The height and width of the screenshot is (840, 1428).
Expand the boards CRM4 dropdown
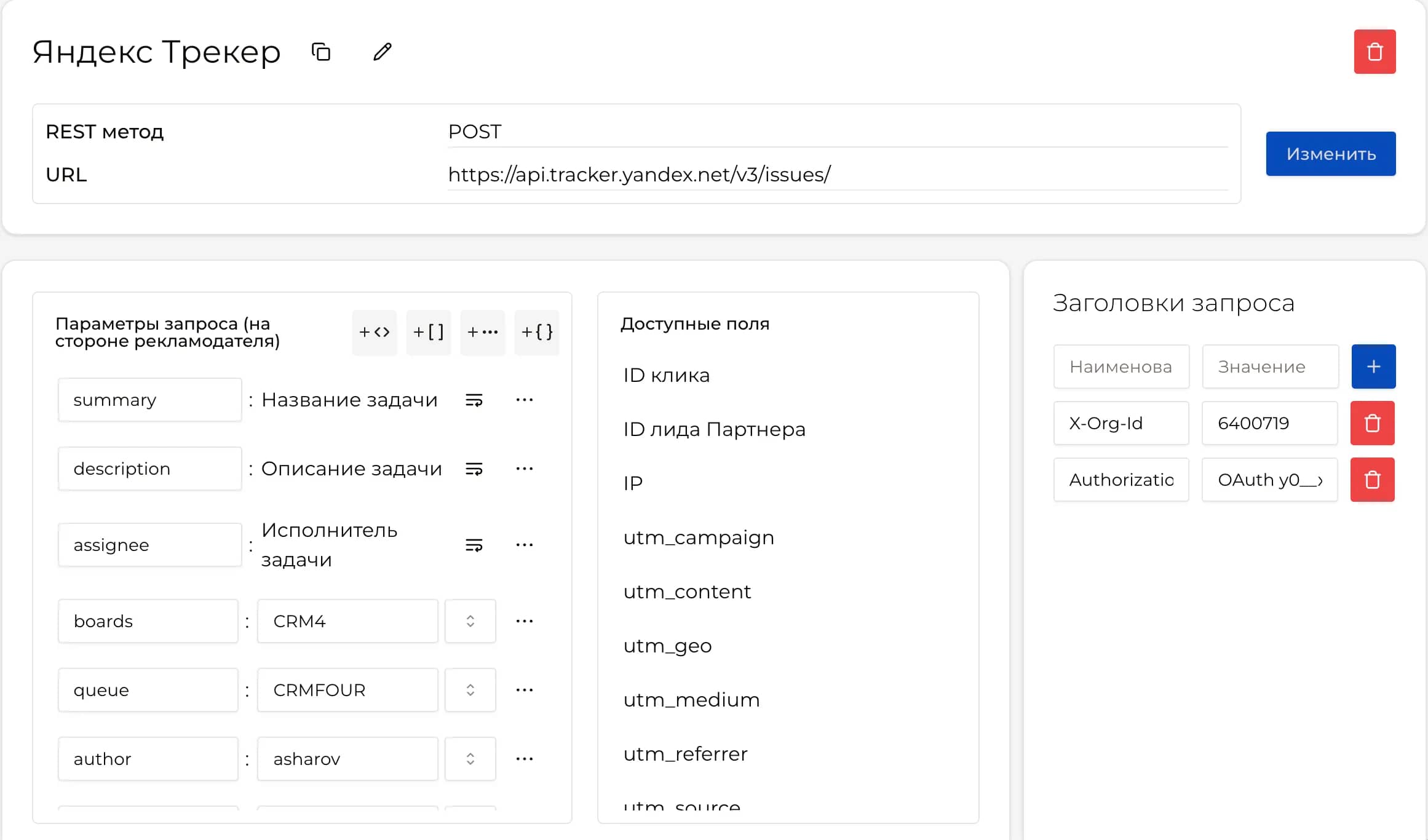[470, 621]
